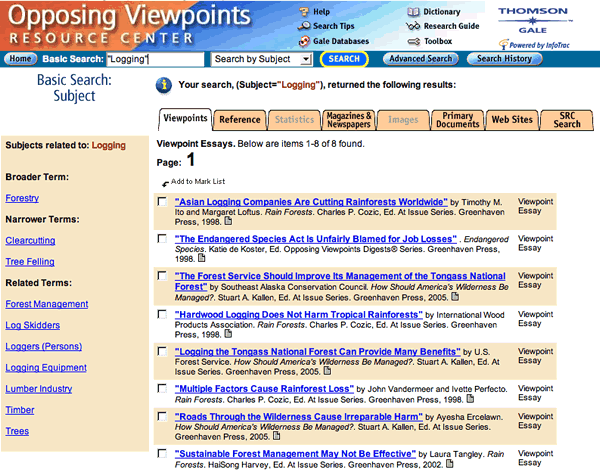Switch to the Web Sites tab
Screen dimensions: 600x473
click(512, 120)
